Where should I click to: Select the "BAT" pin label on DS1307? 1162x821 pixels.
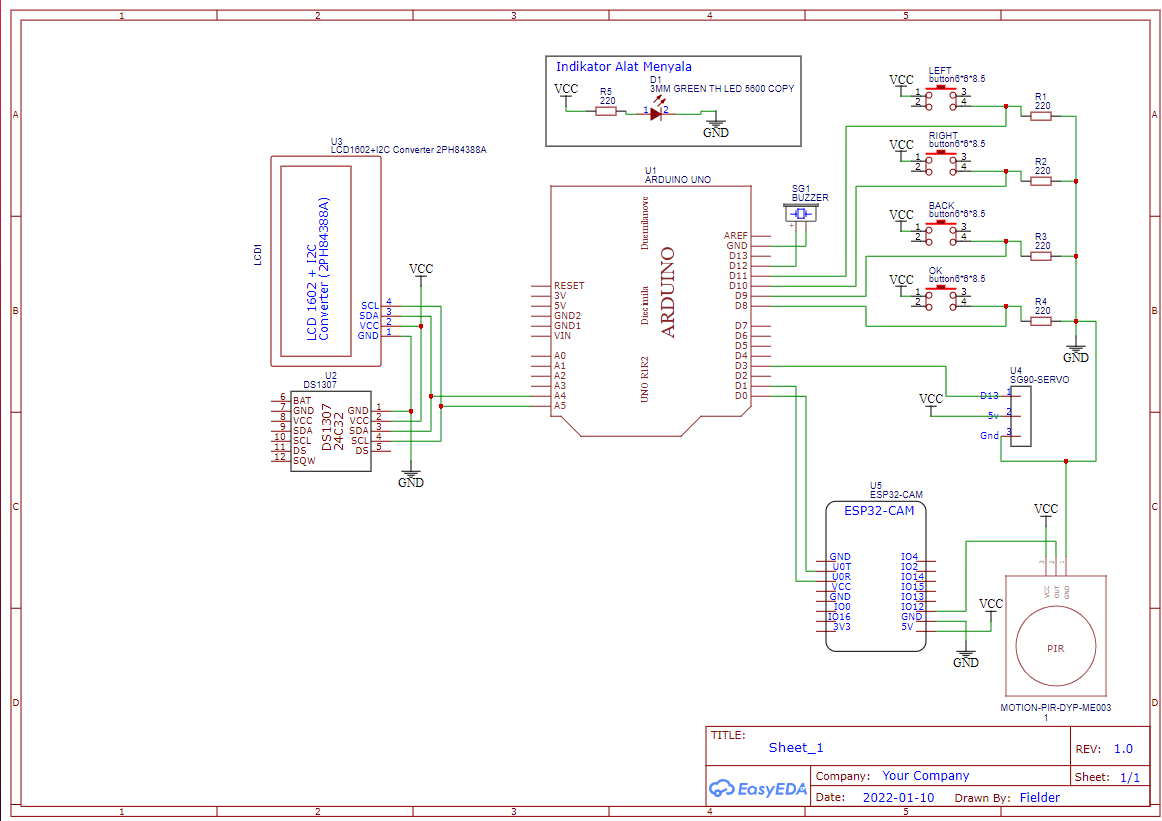click(302, 401)
